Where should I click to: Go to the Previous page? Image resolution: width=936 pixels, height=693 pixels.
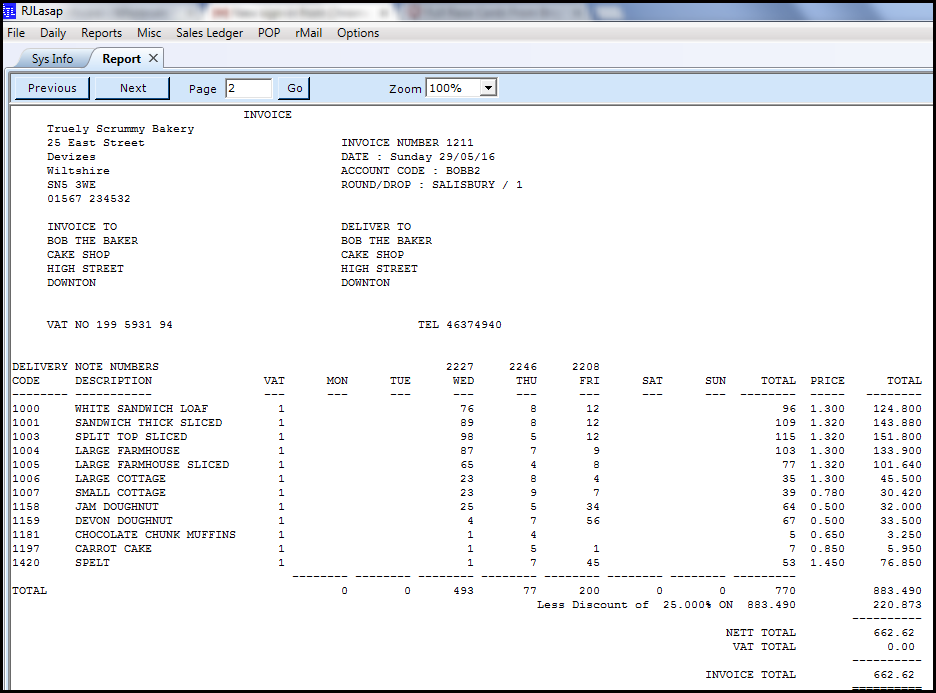(52, 88)
